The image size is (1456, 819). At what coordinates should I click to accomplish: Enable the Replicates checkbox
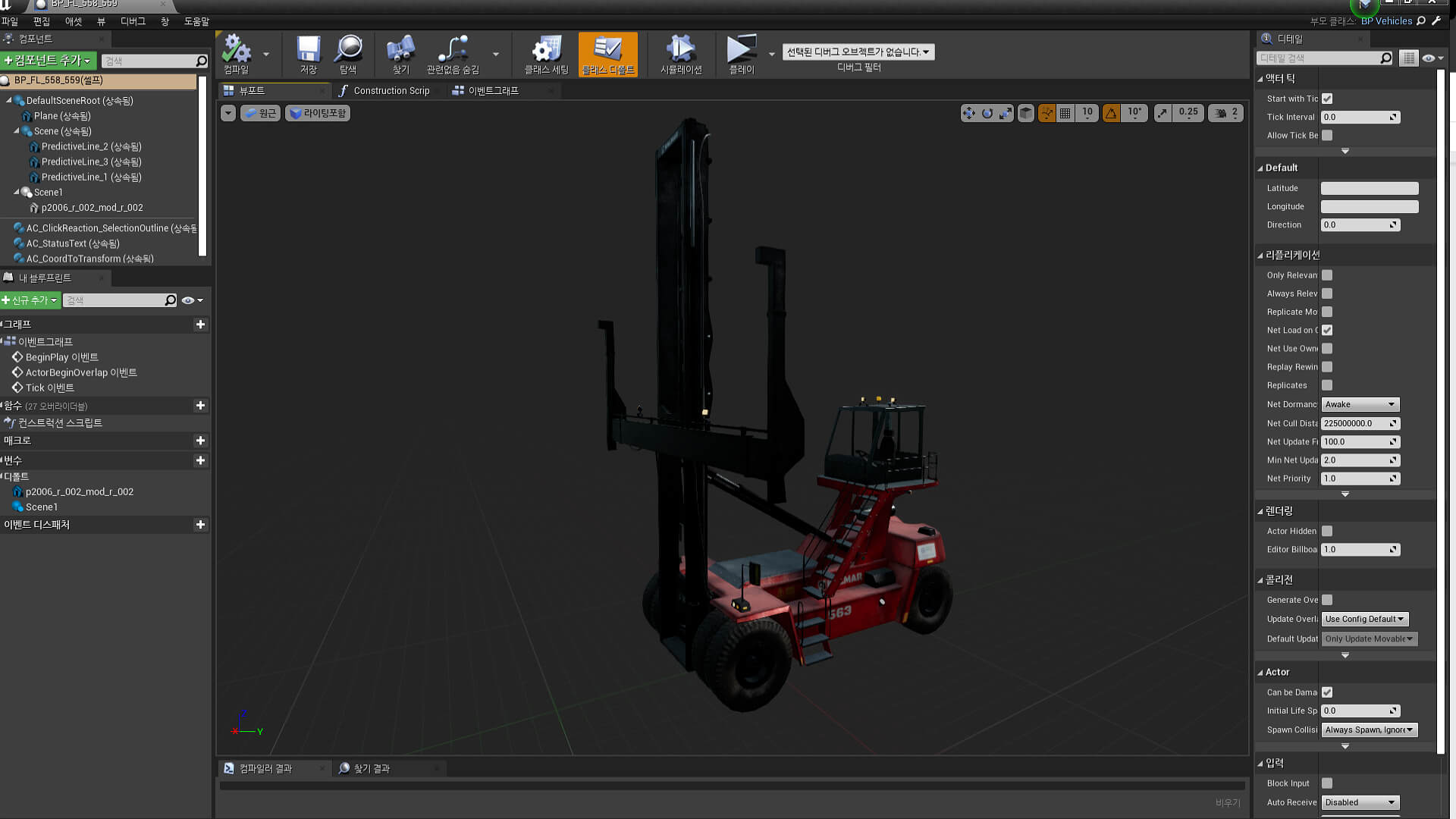(1327, 385)
